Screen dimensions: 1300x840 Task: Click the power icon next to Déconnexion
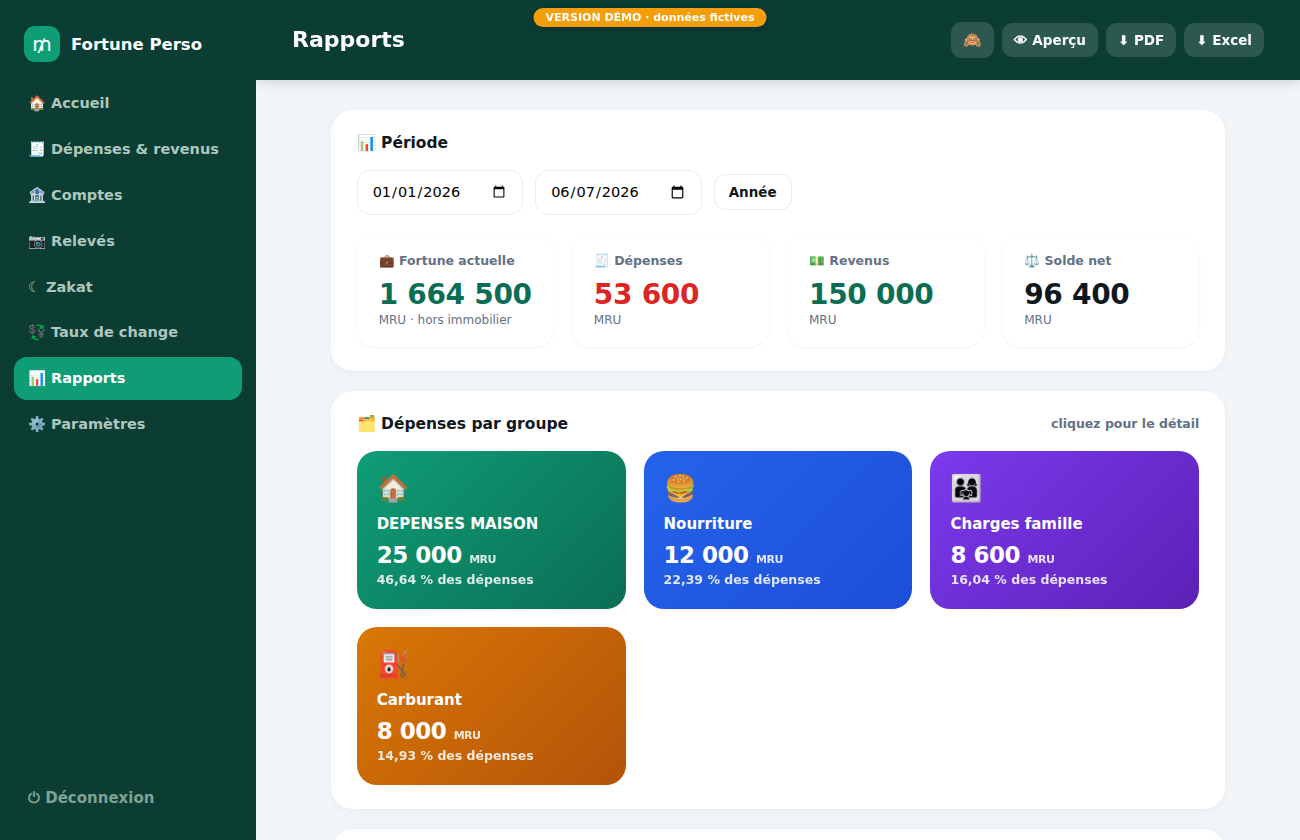(x=34, y=798)
